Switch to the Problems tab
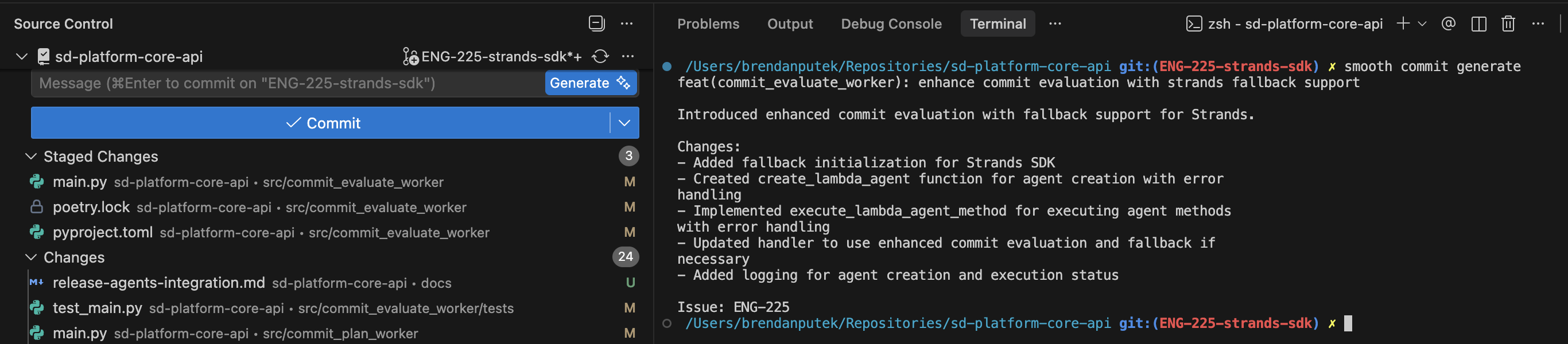This screenshot has width=1568, height=344. pos(708,24)
